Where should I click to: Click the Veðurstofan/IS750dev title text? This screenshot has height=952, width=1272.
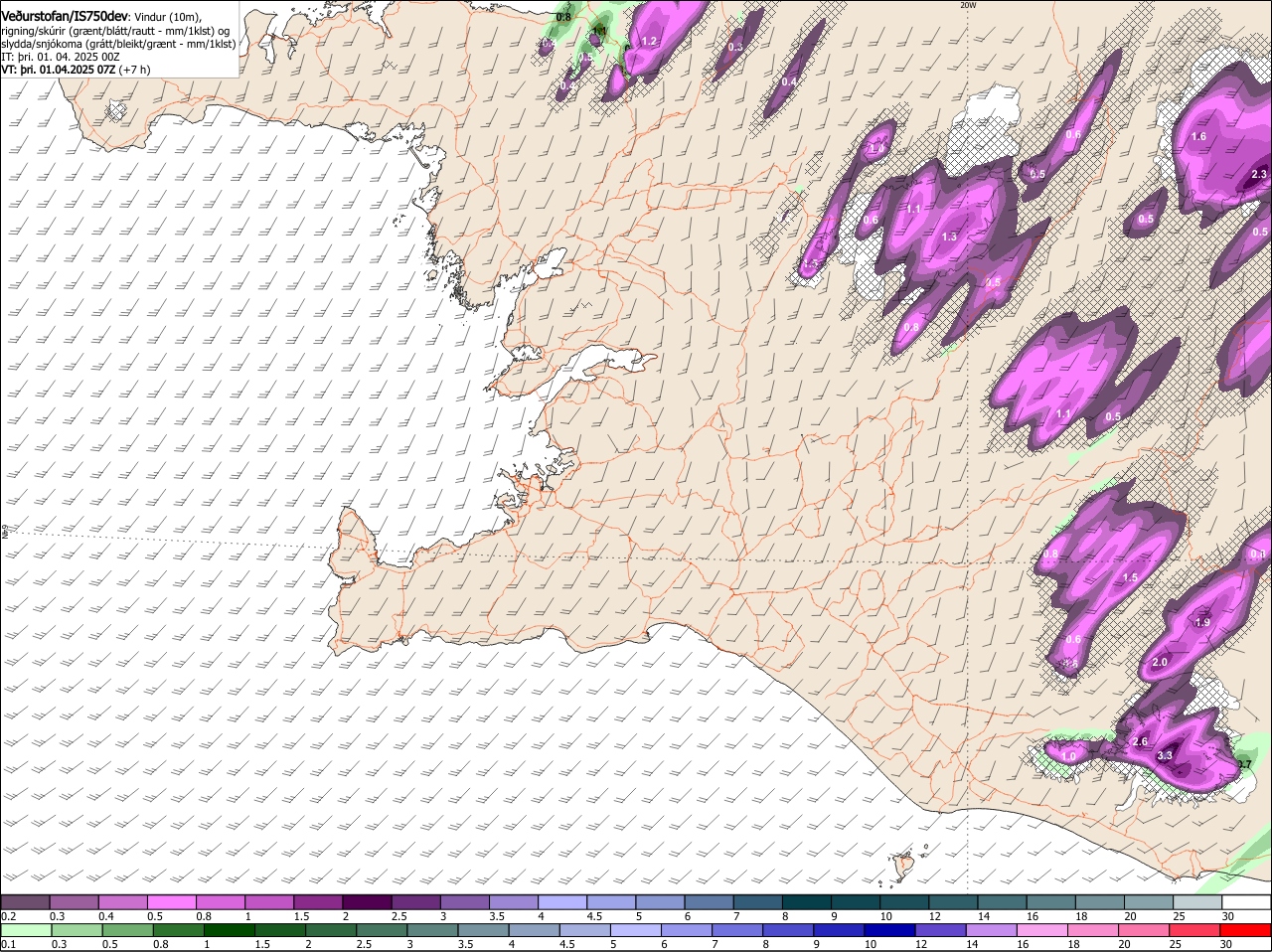[x=65, y=16]
